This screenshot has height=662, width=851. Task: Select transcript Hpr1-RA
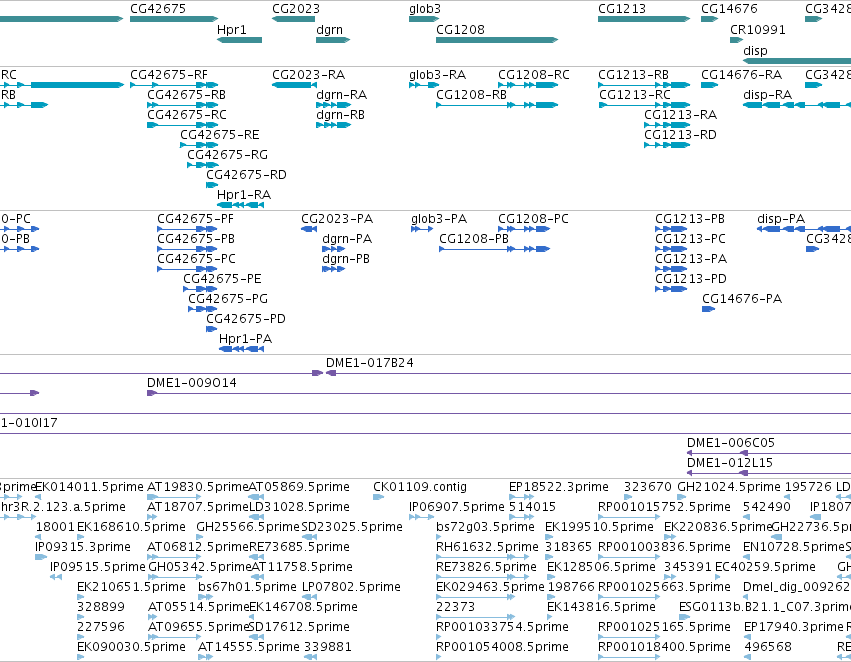[244, 195]
